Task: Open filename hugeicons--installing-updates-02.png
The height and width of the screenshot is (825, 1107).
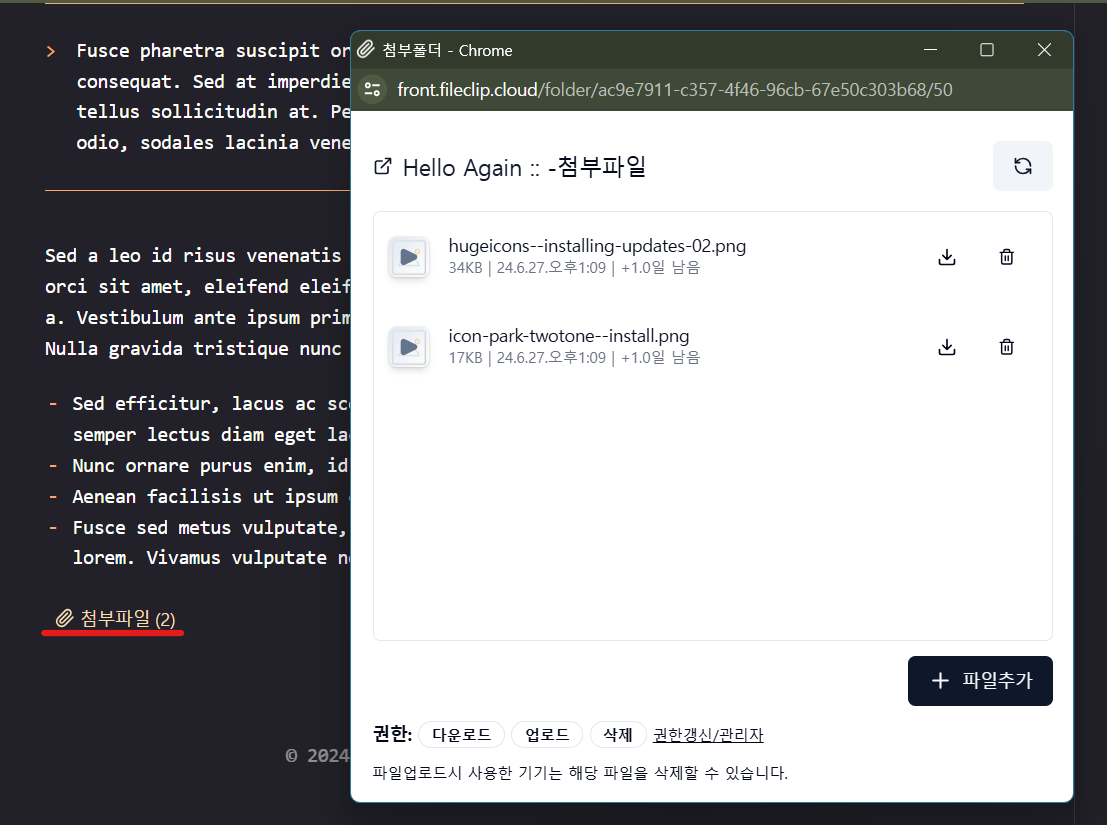Action: [x=597, y=245]
